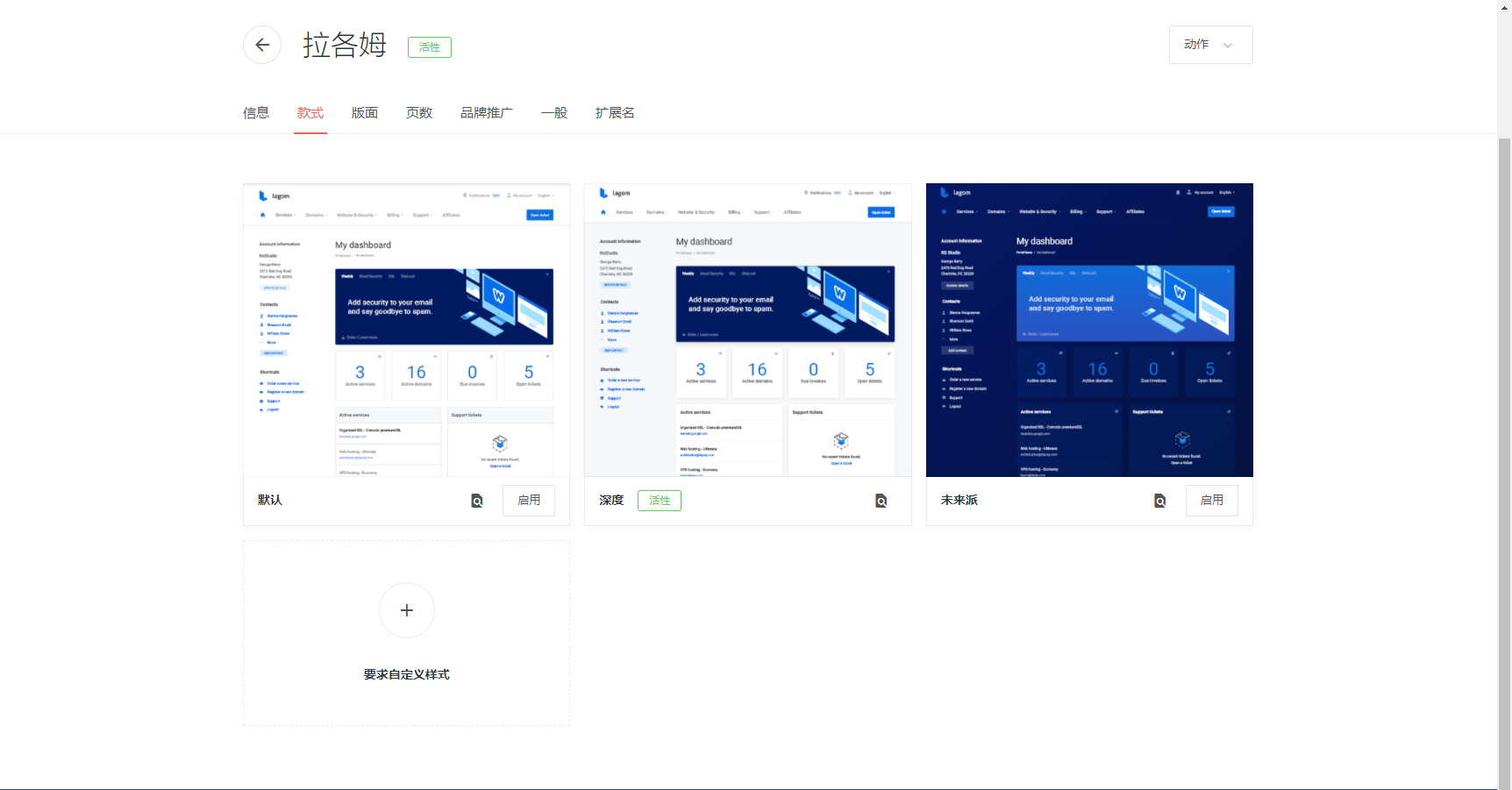The height and width of the screenshot is (790, 1512).
Task: Enable the 未来派 style via 启用 button
Action: [1211, 500]
